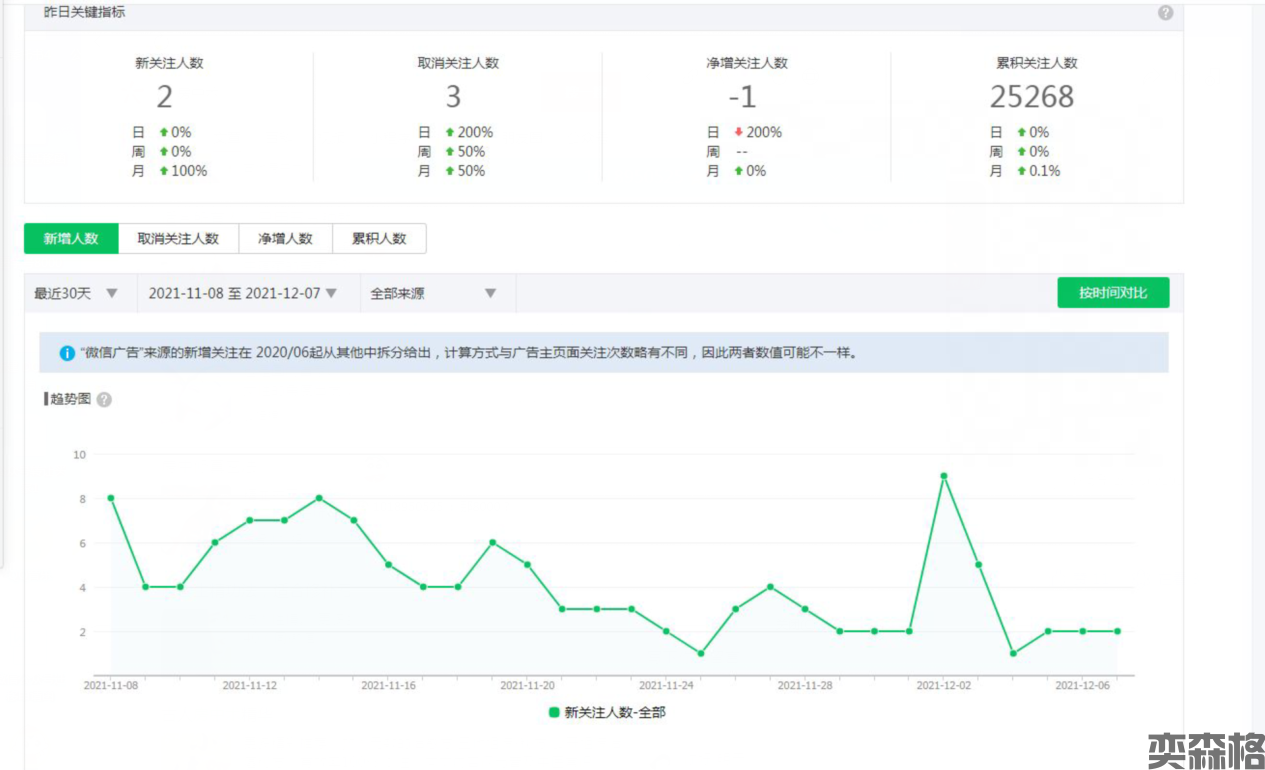Viewport: 1265px width, 770px height.
Task: Click the first data point on 2021-11-08
Action: [110, 498]
